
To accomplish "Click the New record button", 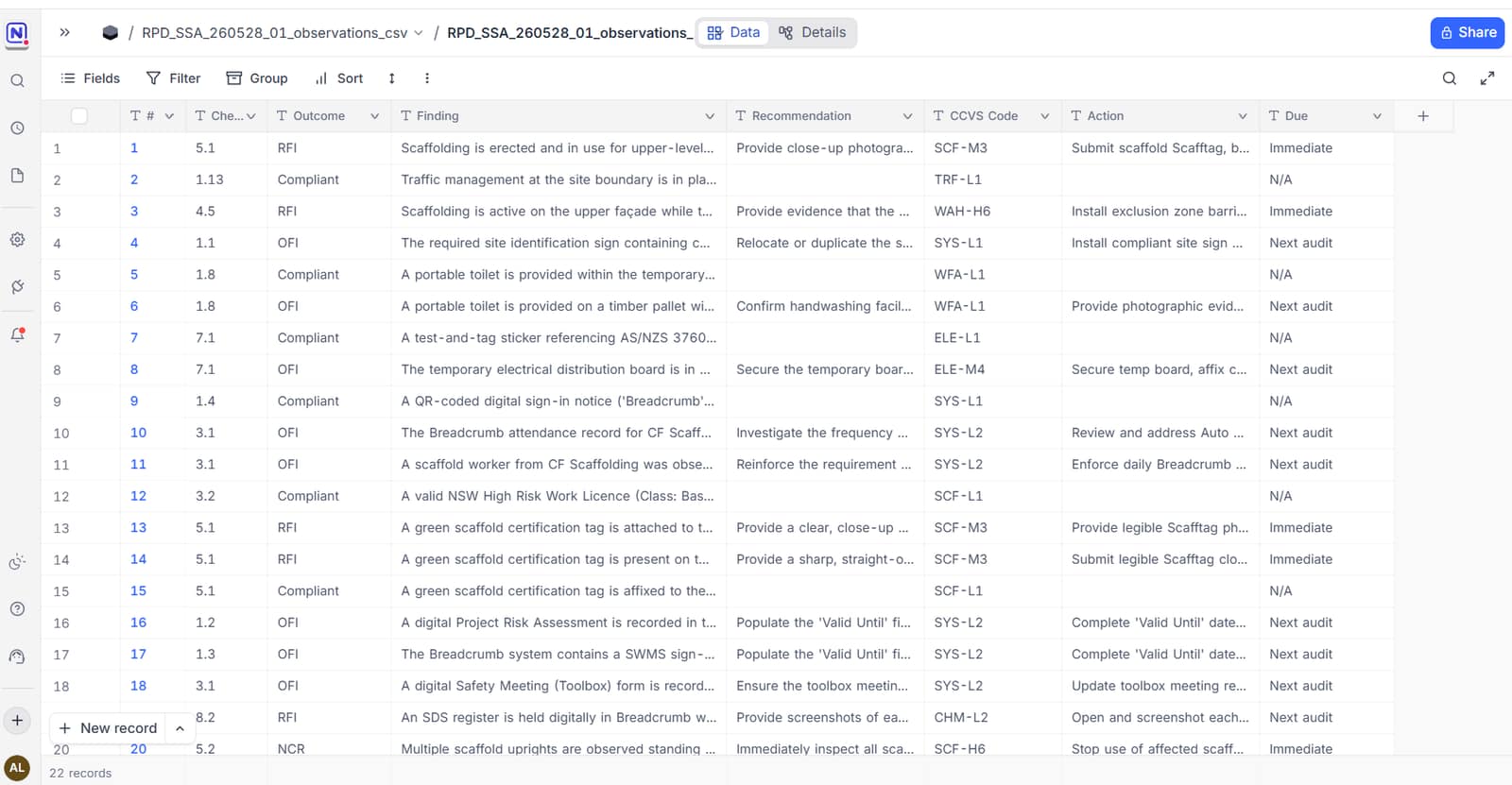I will click(109, 728).
